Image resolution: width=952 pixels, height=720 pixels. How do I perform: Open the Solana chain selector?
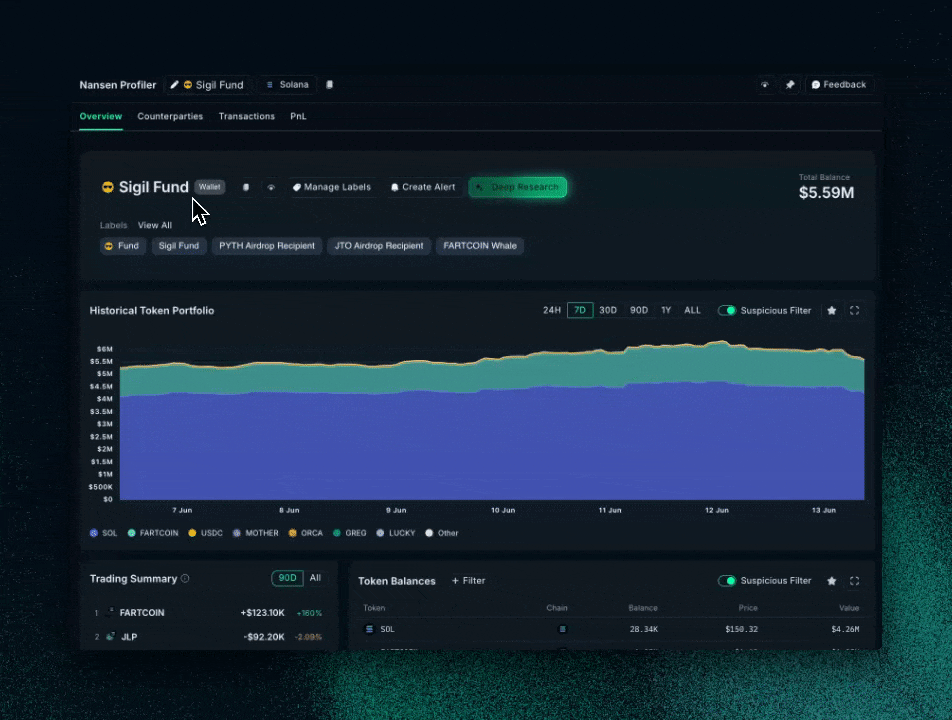click(288, 85)
